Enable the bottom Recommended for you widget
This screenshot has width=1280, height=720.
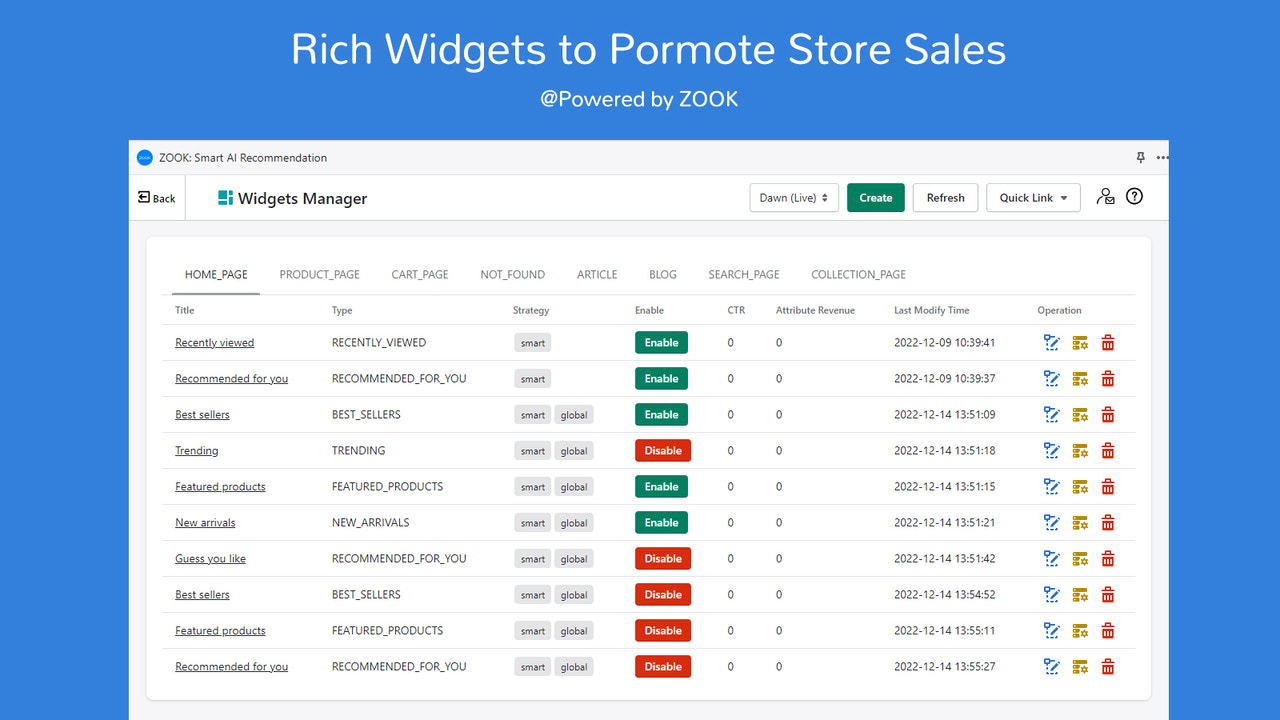[x=662, y=666]
